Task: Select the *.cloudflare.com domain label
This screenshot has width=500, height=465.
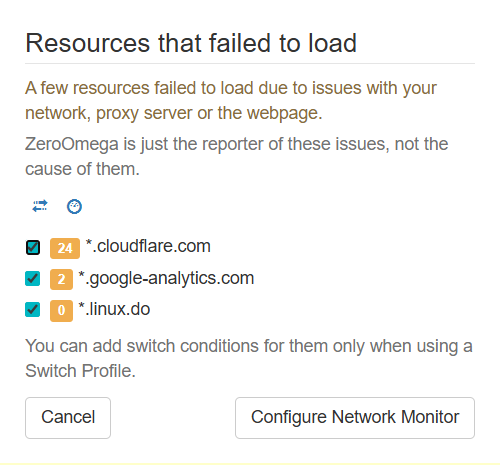Action: coord(148,246)
